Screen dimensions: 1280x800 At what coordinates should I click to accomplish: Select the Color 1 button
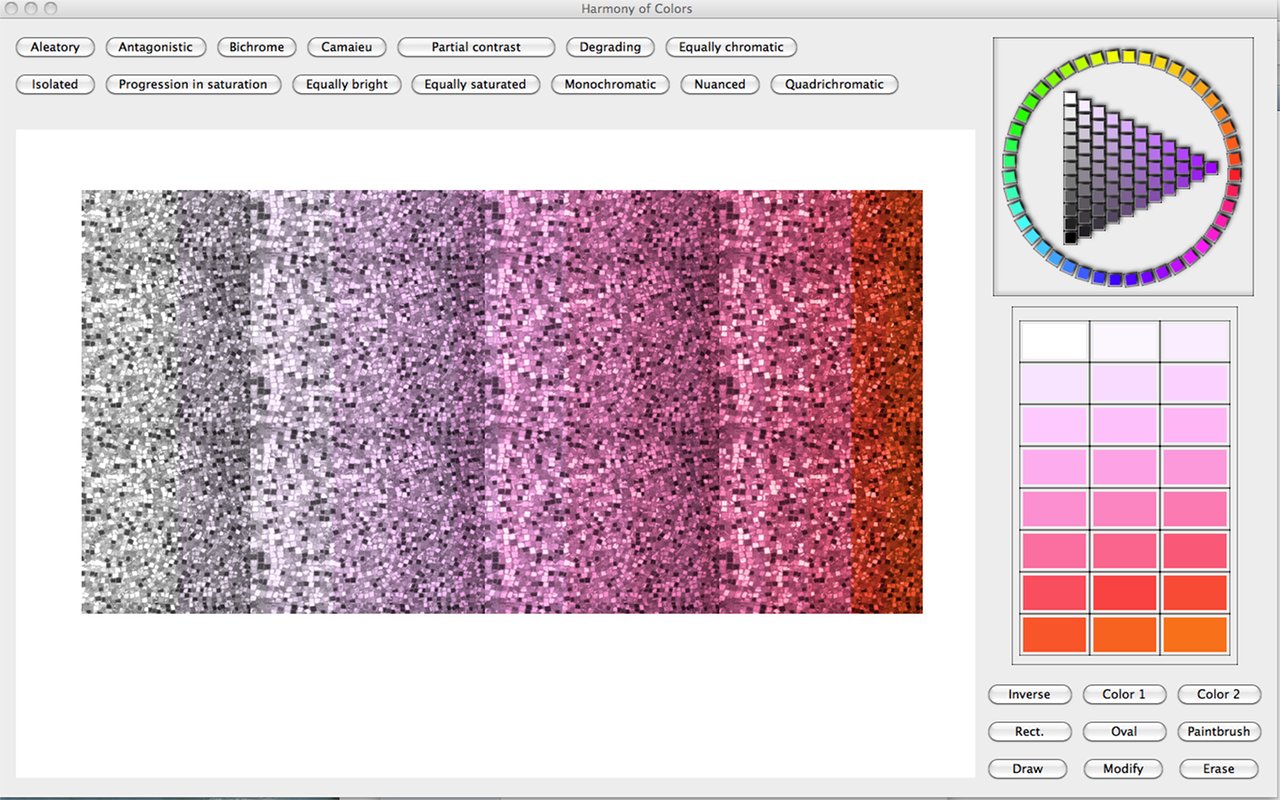[x=1124, y=694]
